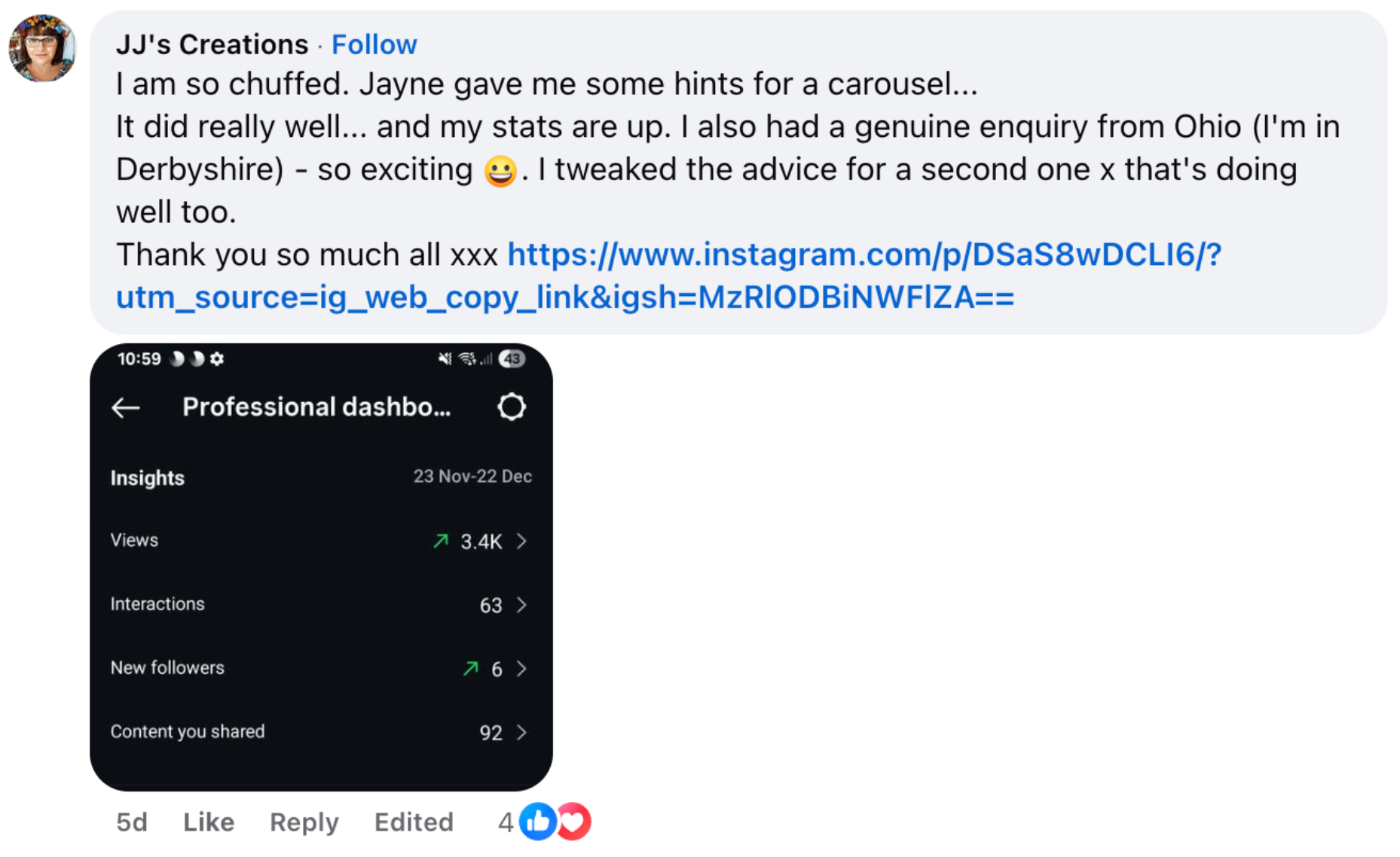Screen dimensions: 1400x857
Task: Click the back arrow in Professional dashboard
Action: coord(126,408)
